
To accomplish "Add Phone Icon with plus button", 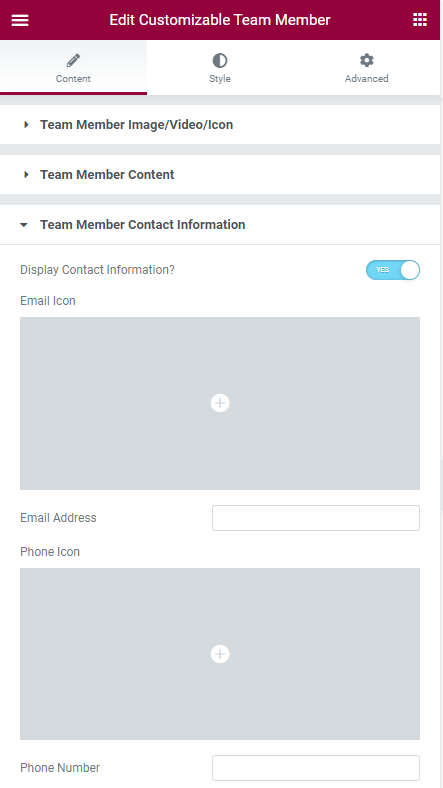I will (x=220, y=654).
